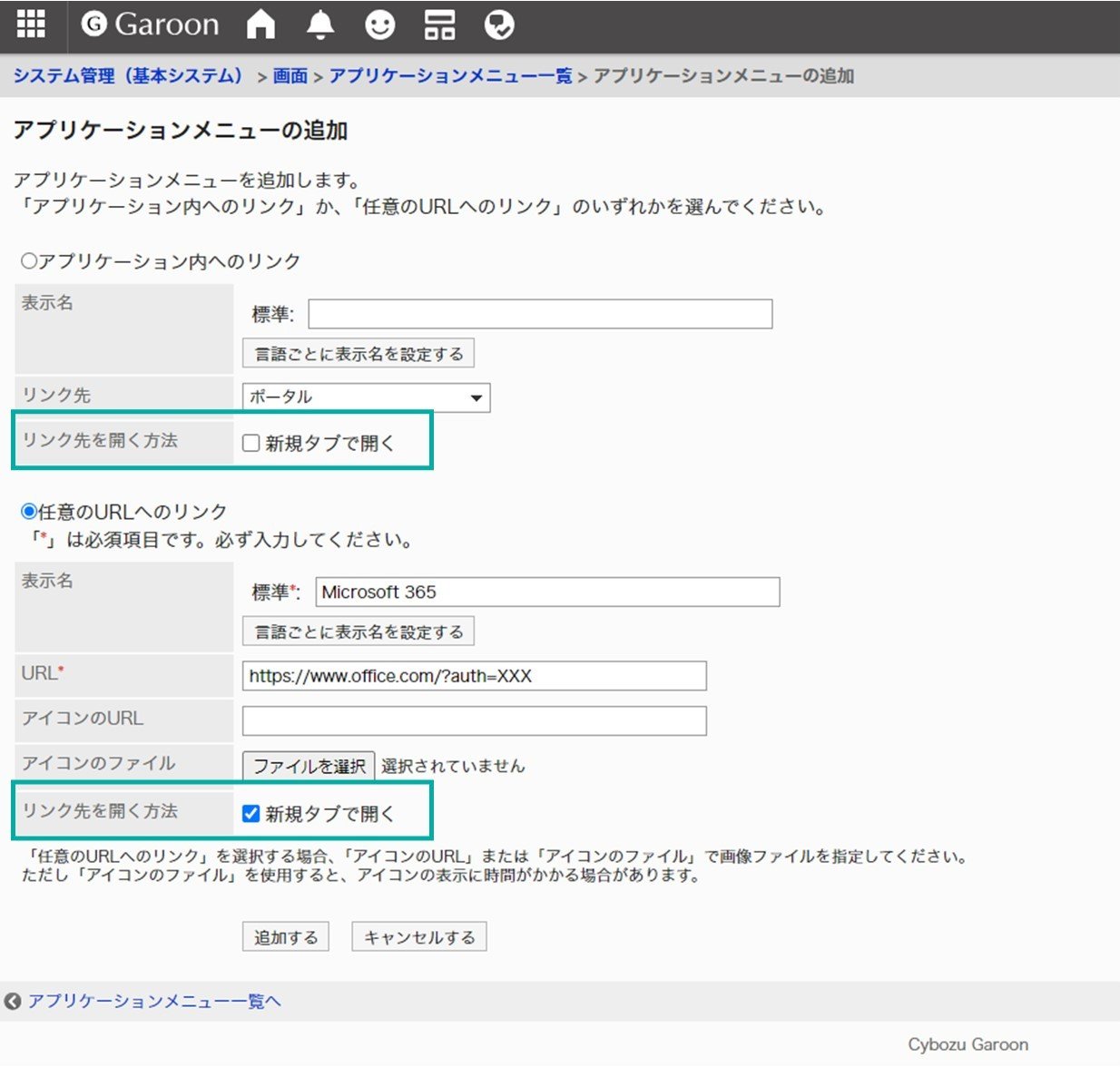Image resolution: width=1120 pixels, height=1067 pixels.
Task: Open the ポータル link destination dropdown
Action: coord(367,397)
